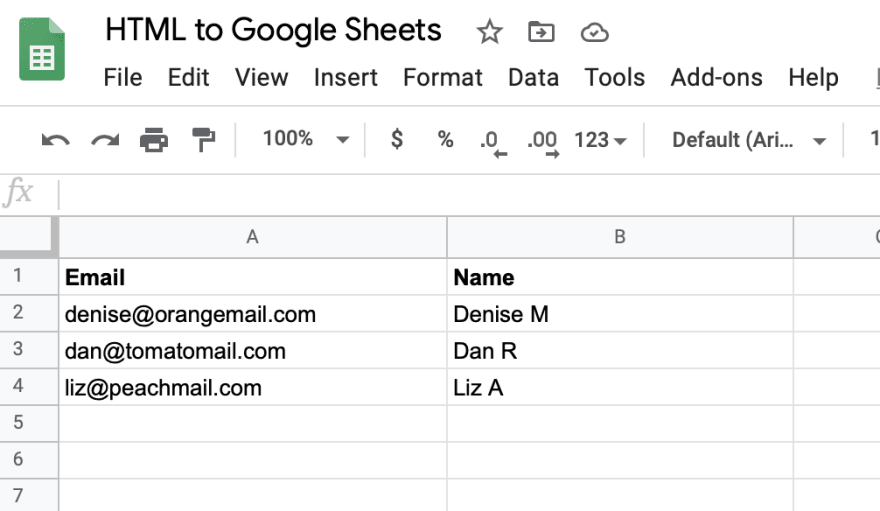The image size is (880, 511).
Task: Select empty cell B6
Action: [x=620, y=460]
